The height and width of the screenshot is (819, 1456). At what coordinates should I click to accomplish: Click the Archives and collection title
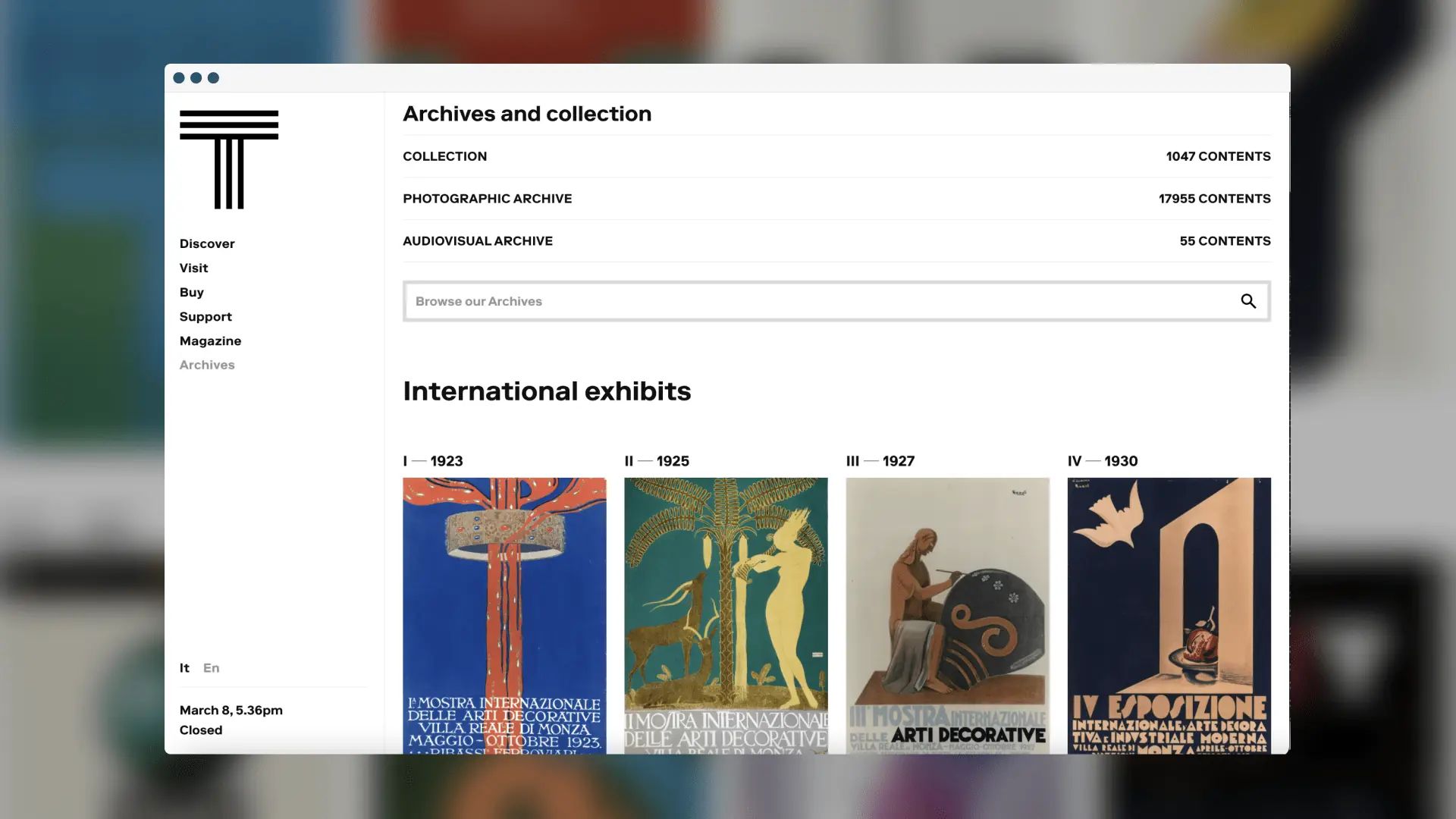pos(527,114)
